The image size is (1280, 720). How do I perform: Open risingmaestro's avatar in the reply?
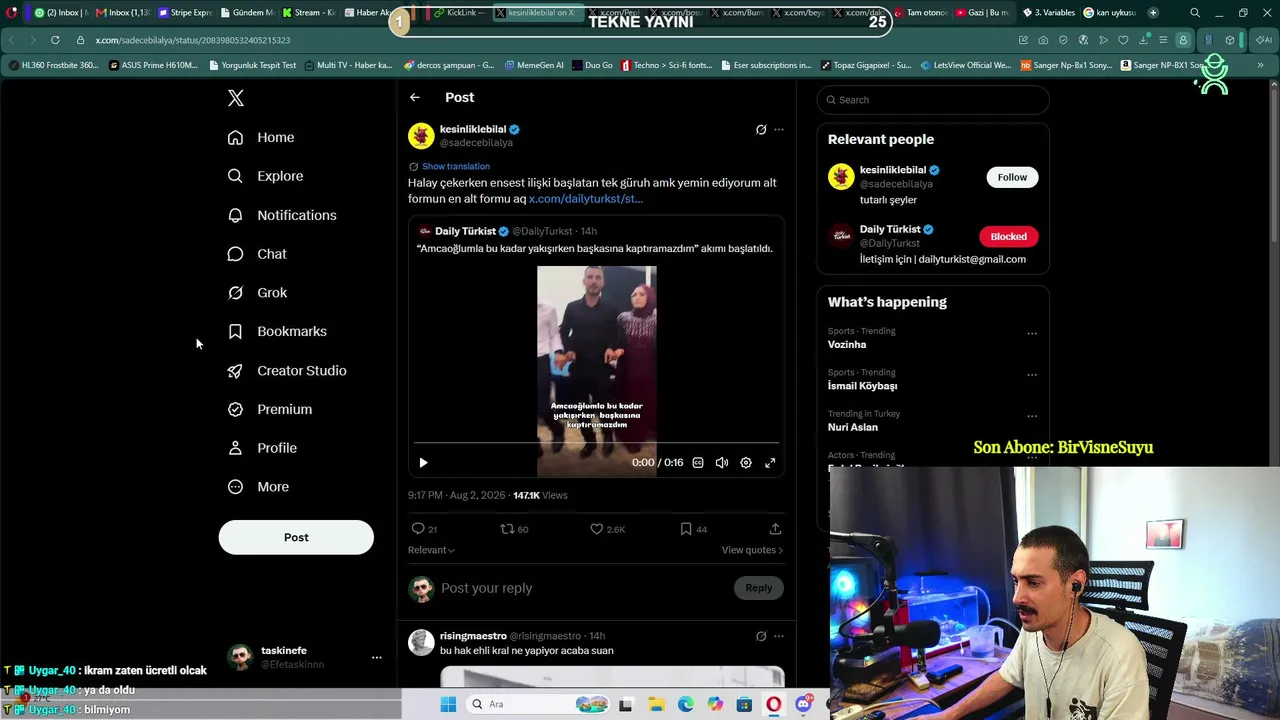(x=421, y=642)
